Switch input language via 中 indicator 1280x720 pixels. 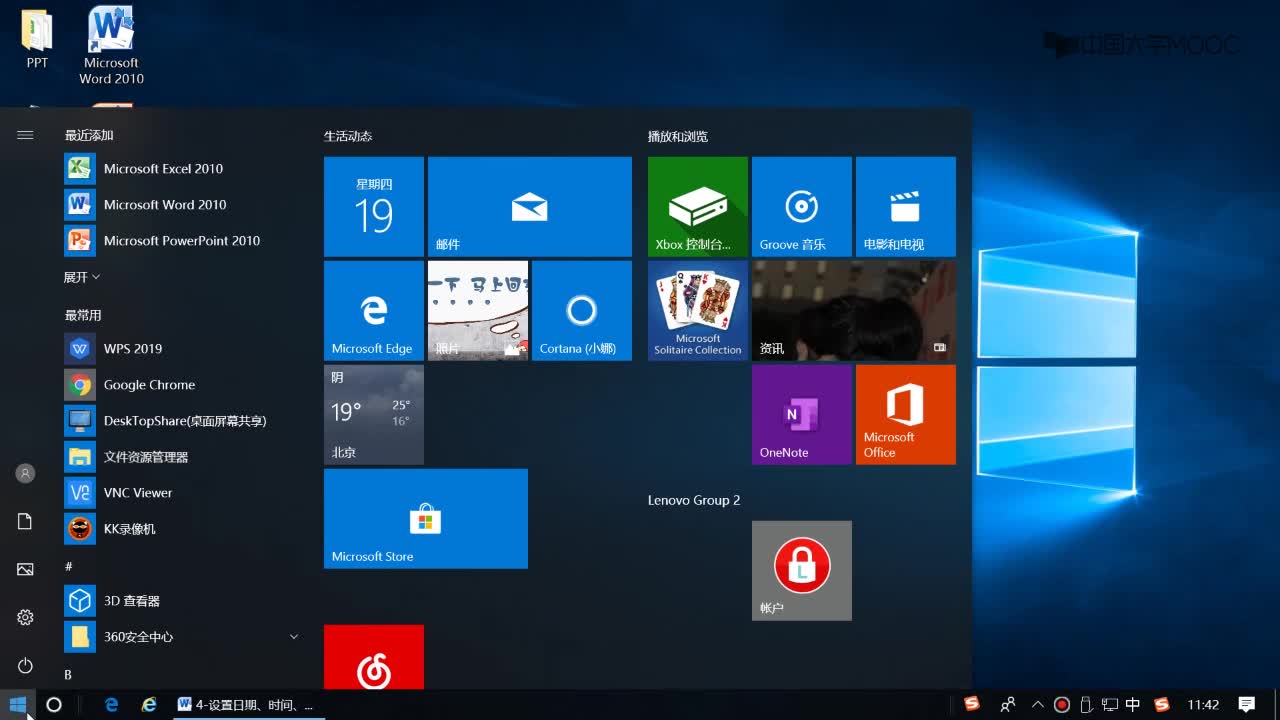1133,705
